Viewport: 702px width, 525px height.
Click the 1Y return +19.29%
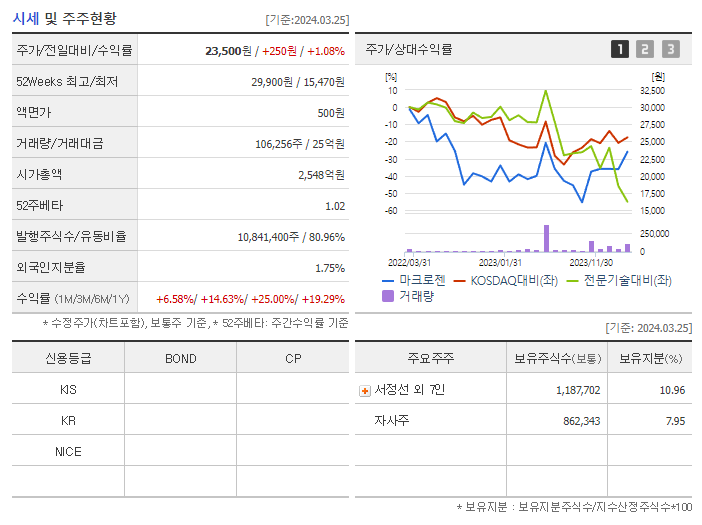(x=323, y=299)
